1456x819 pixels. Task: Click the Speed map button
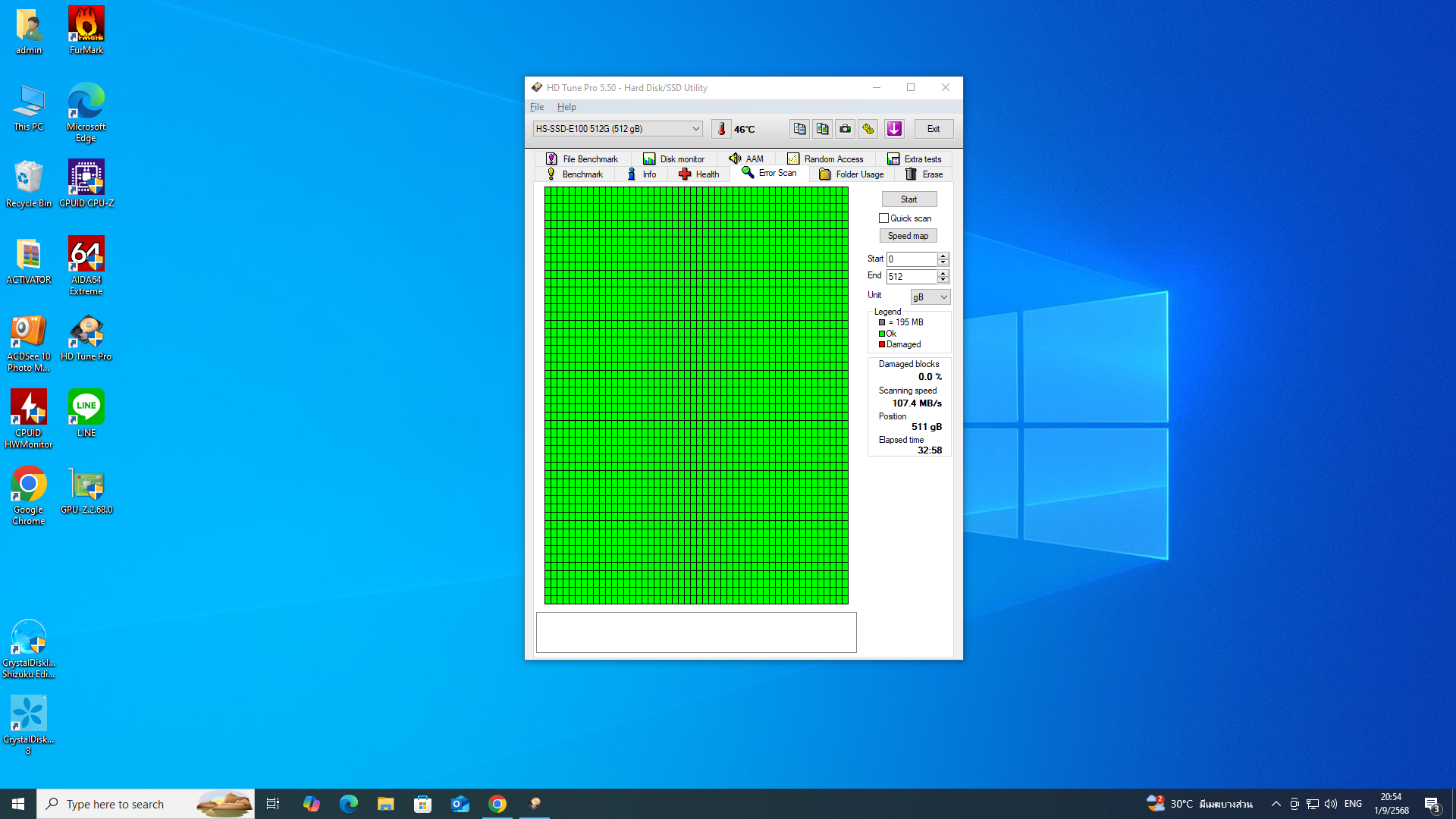(x=908, y=236)
